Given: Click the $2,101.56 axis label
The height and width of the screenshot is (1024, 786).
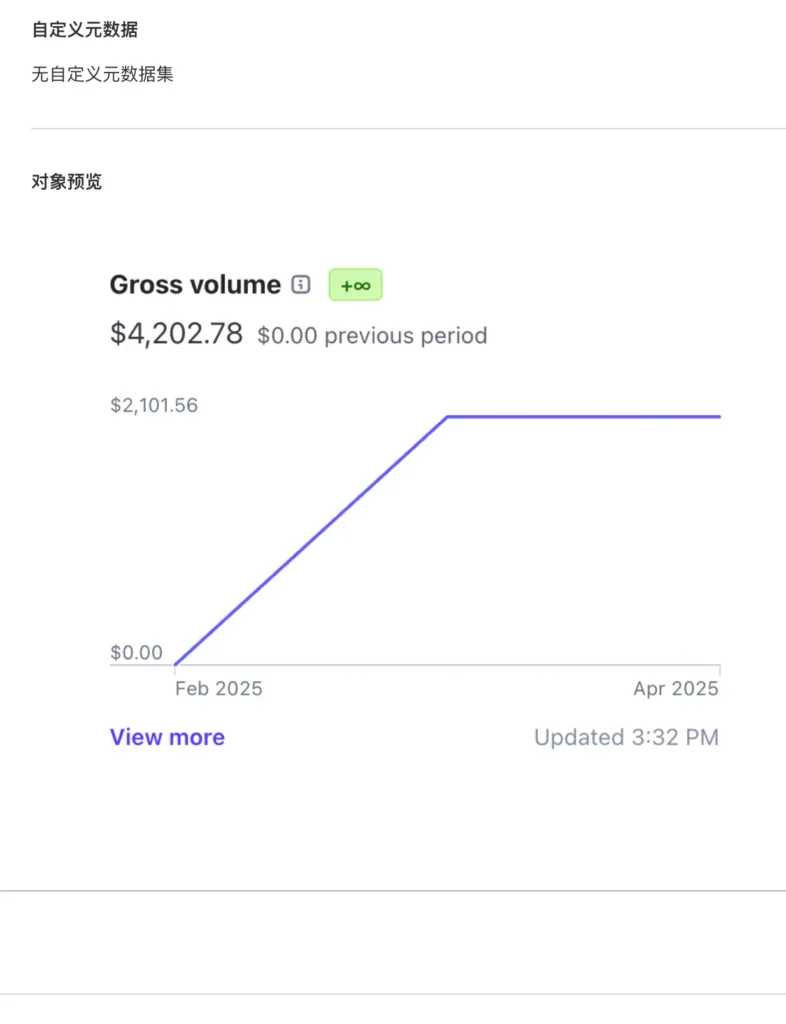Looking at the screenshot, I should (x=154, y=405).
